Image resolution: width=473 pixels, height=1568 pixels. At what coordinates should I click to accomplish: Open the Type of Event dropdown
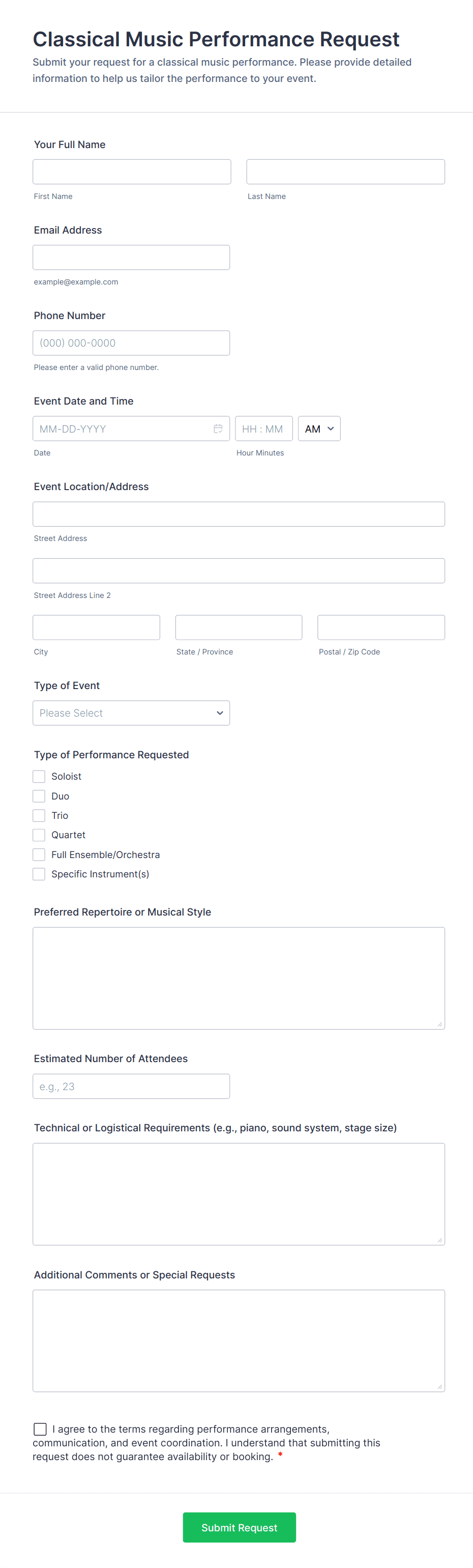(131, 713)
